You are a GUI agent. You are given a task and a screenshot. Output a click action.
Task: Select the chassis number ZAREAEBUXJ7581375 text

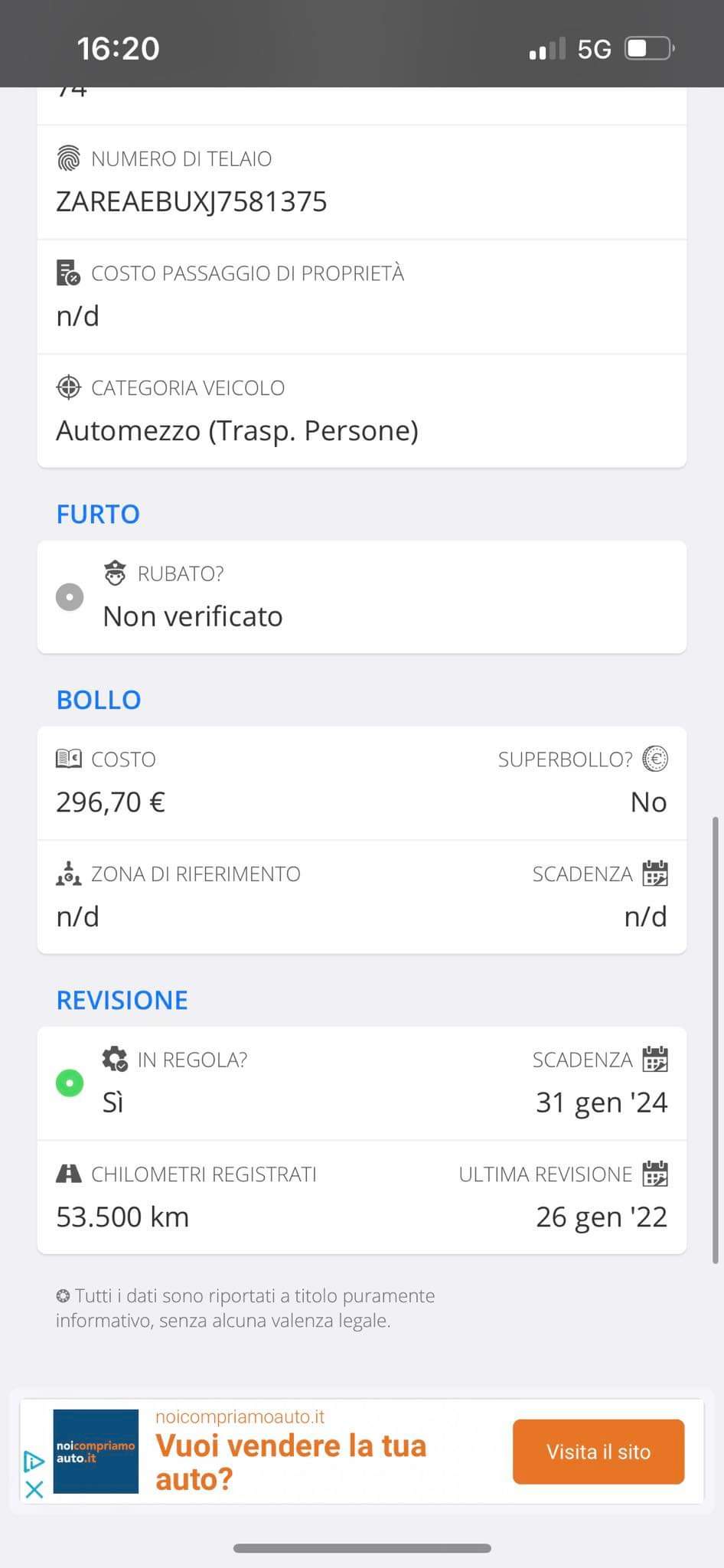(191, 201)
